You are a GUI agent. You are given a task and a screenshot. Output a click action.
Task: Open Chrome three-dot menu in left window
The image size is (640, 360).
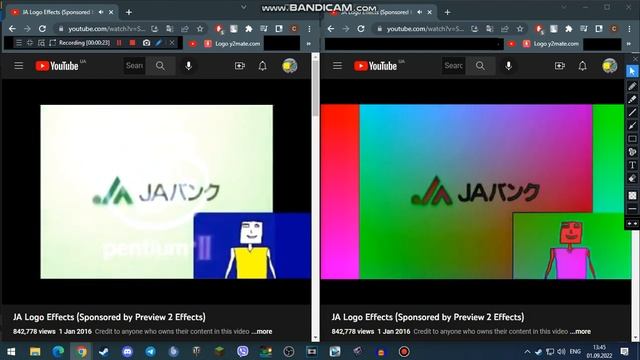click(309, 29)
